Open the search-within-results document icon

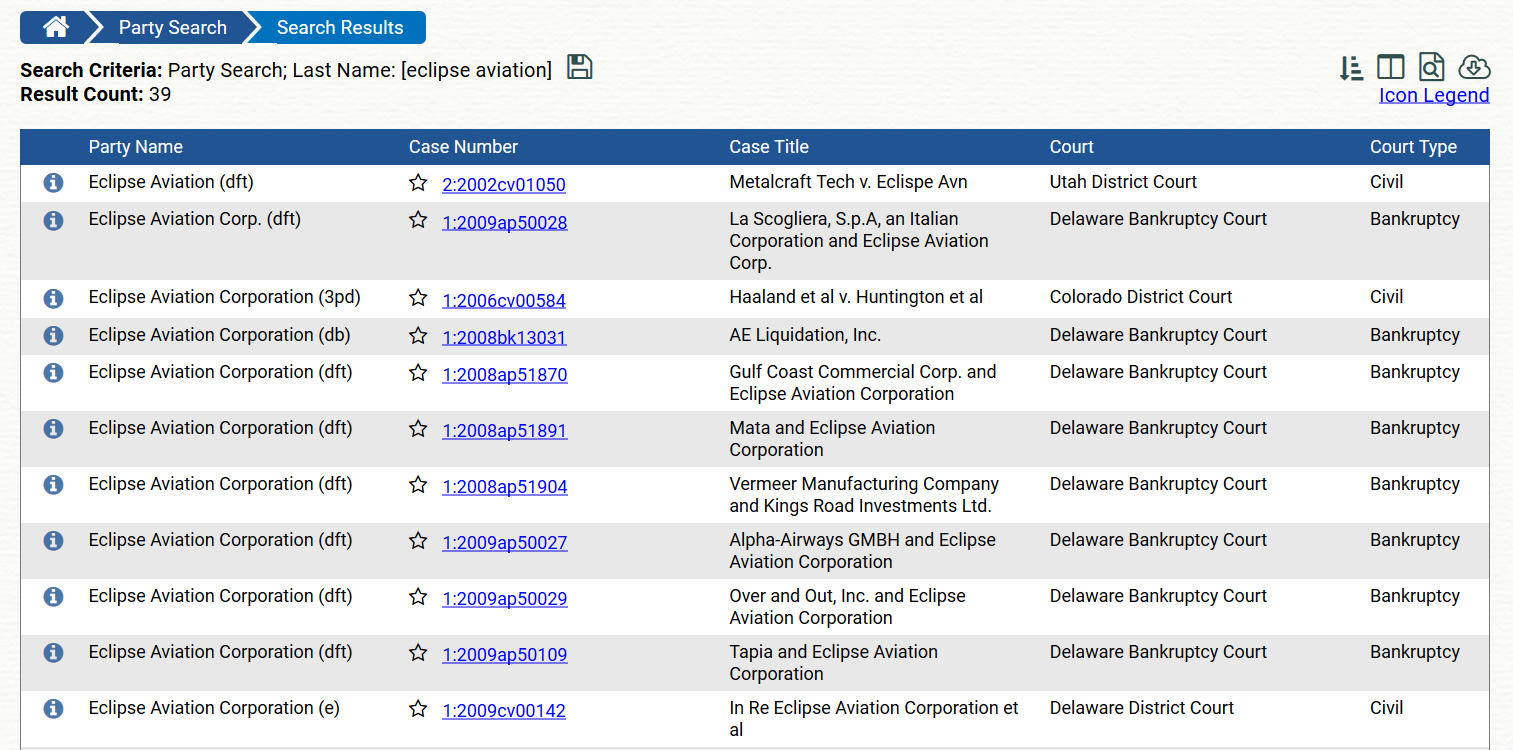1431,67
